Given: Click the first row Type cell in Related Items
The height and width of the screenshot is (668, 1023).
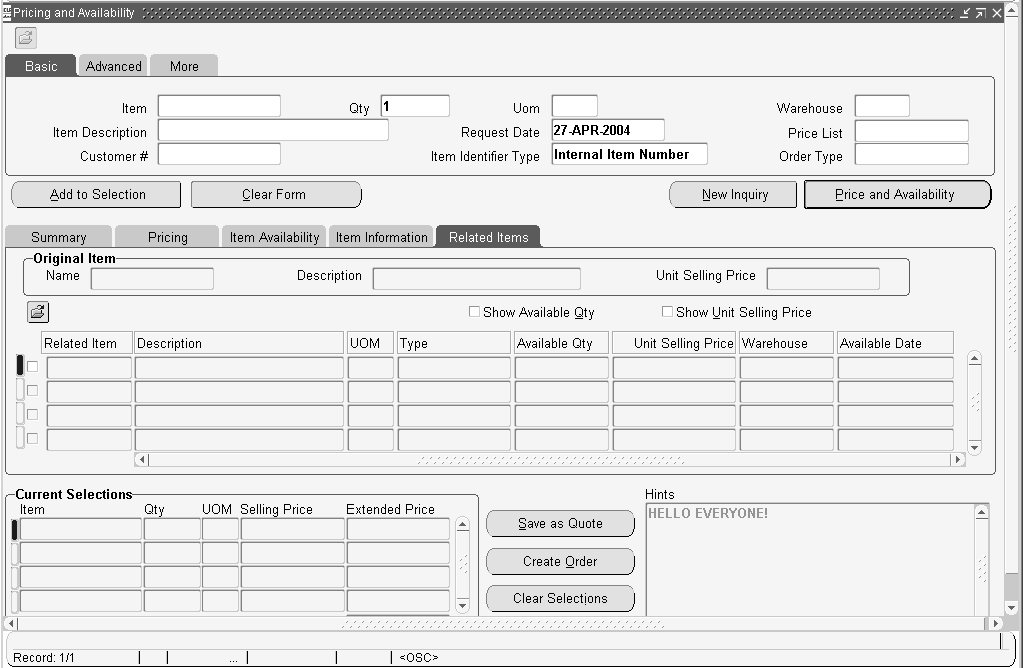Looking at the screenshot, I should coord(454,368).
